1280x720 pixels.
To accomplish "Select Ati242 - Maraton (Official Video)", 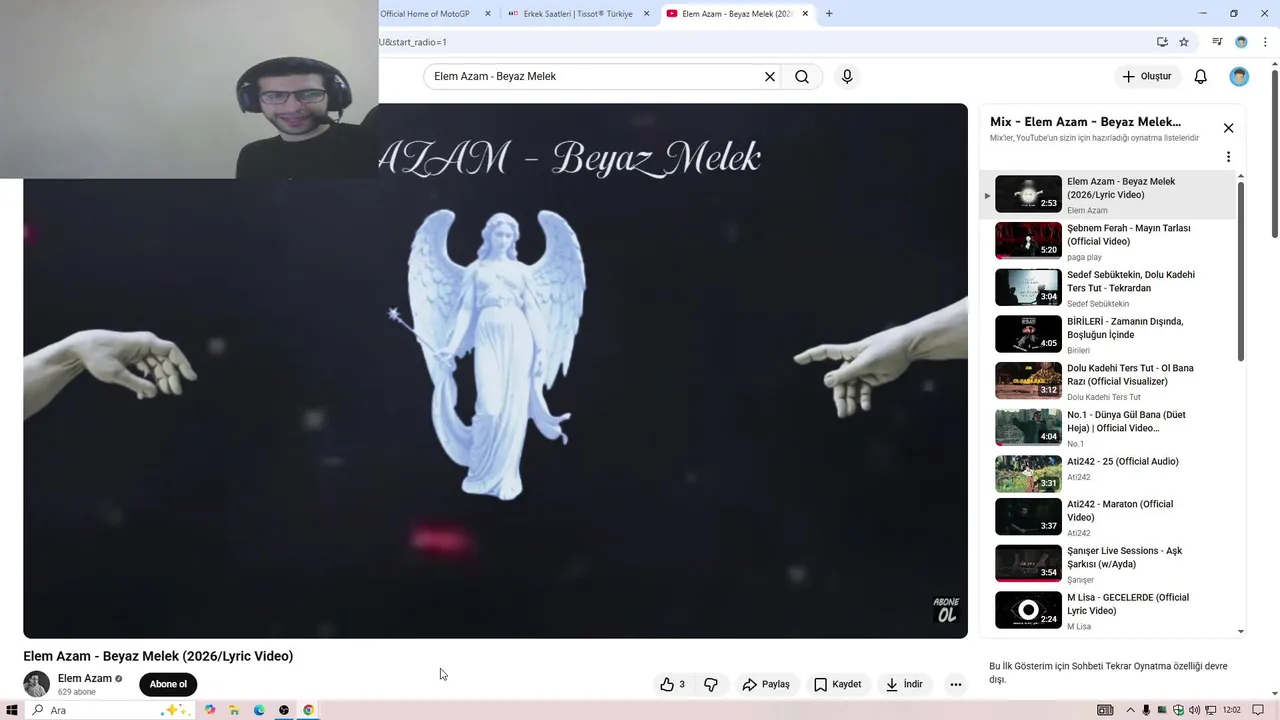I will point(1108,517).
